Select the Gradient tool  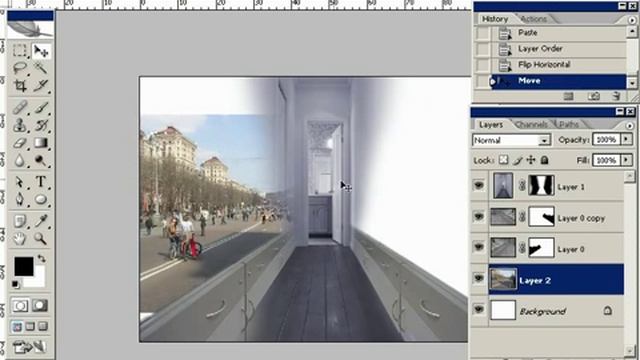41,143
